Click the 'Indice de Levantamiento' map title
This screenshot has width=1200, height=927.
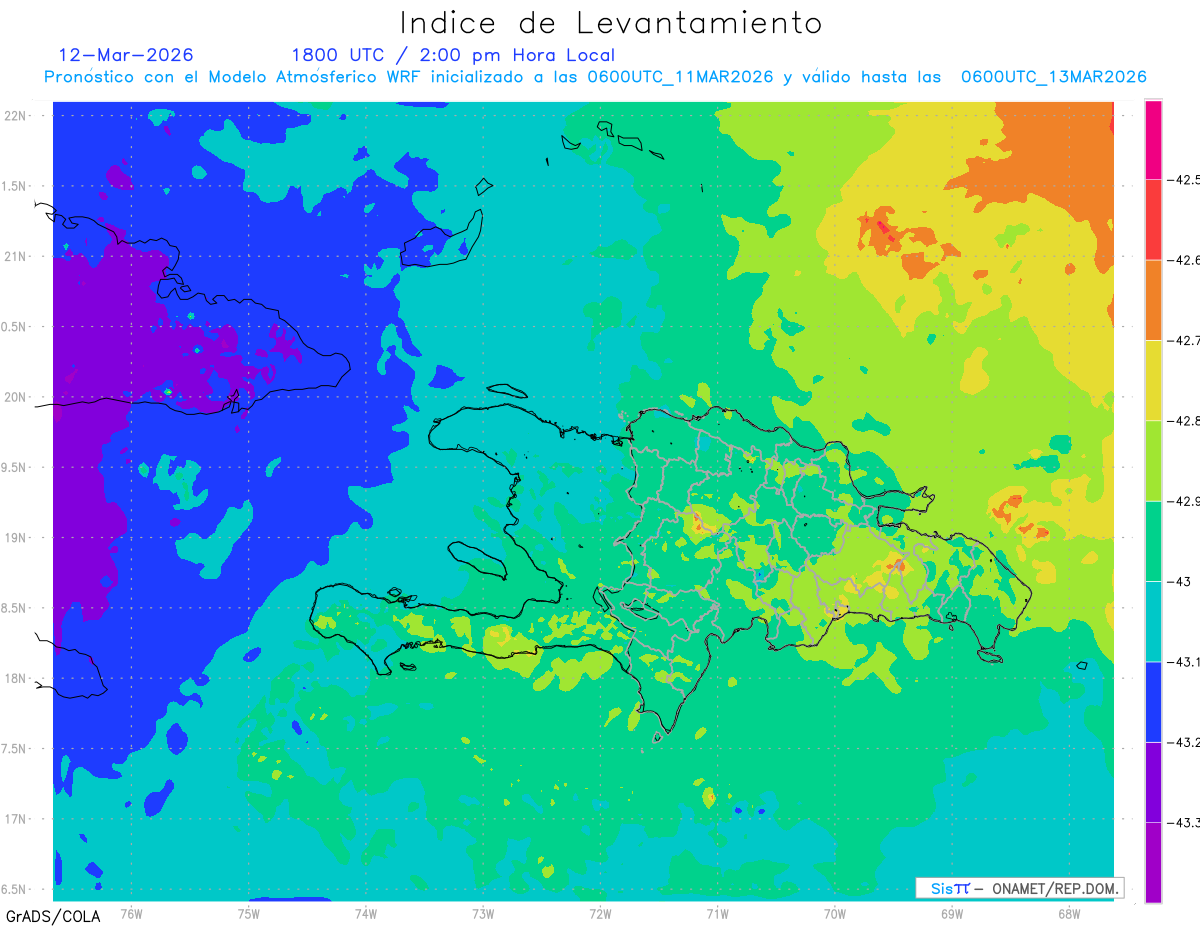611,22
